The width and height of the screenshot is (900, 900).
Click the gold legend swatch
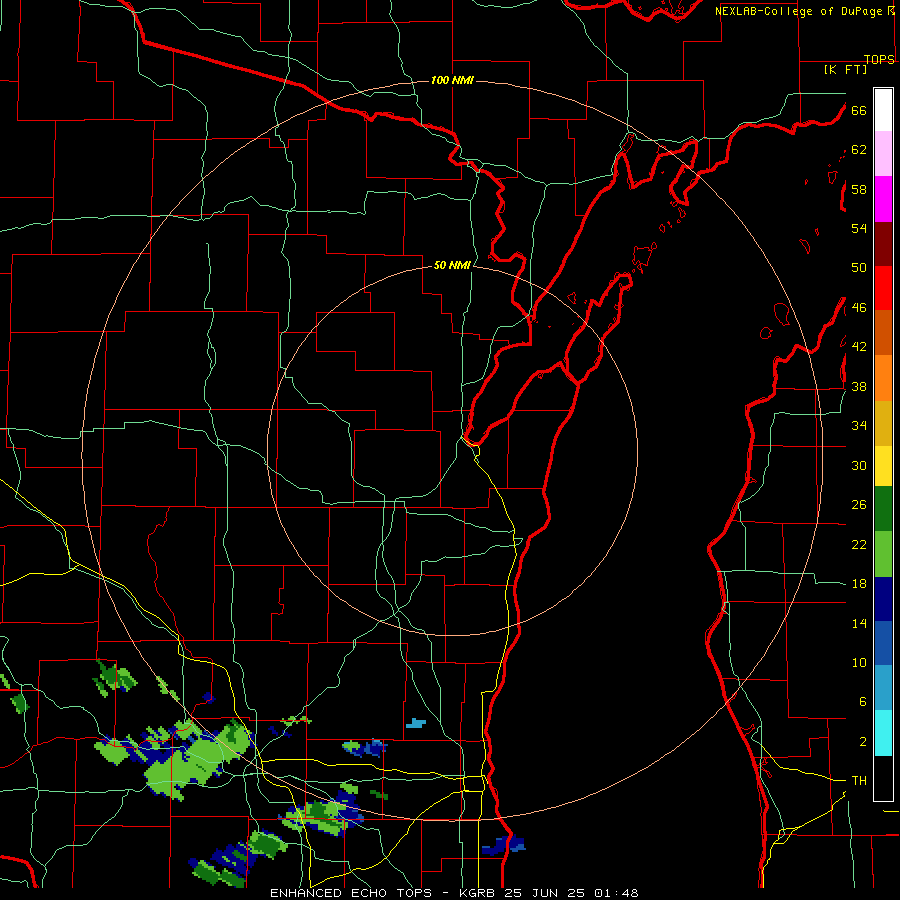(883, 423)
